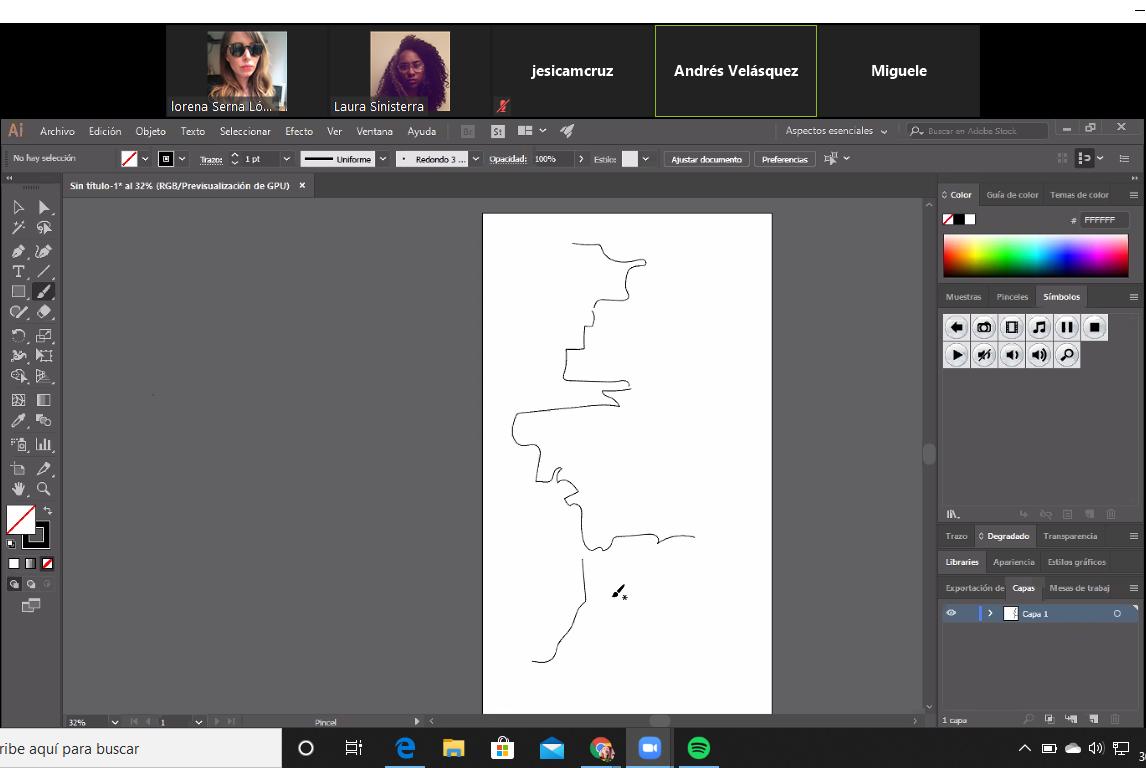Select the Column Graph tool

click(x=44, y=444)
